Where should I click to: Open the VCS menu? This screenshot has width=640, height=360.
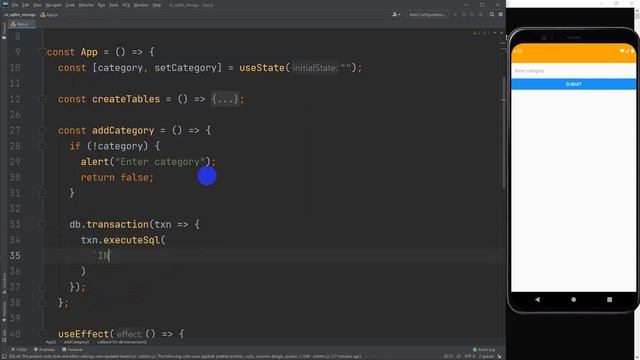[126, 5]
